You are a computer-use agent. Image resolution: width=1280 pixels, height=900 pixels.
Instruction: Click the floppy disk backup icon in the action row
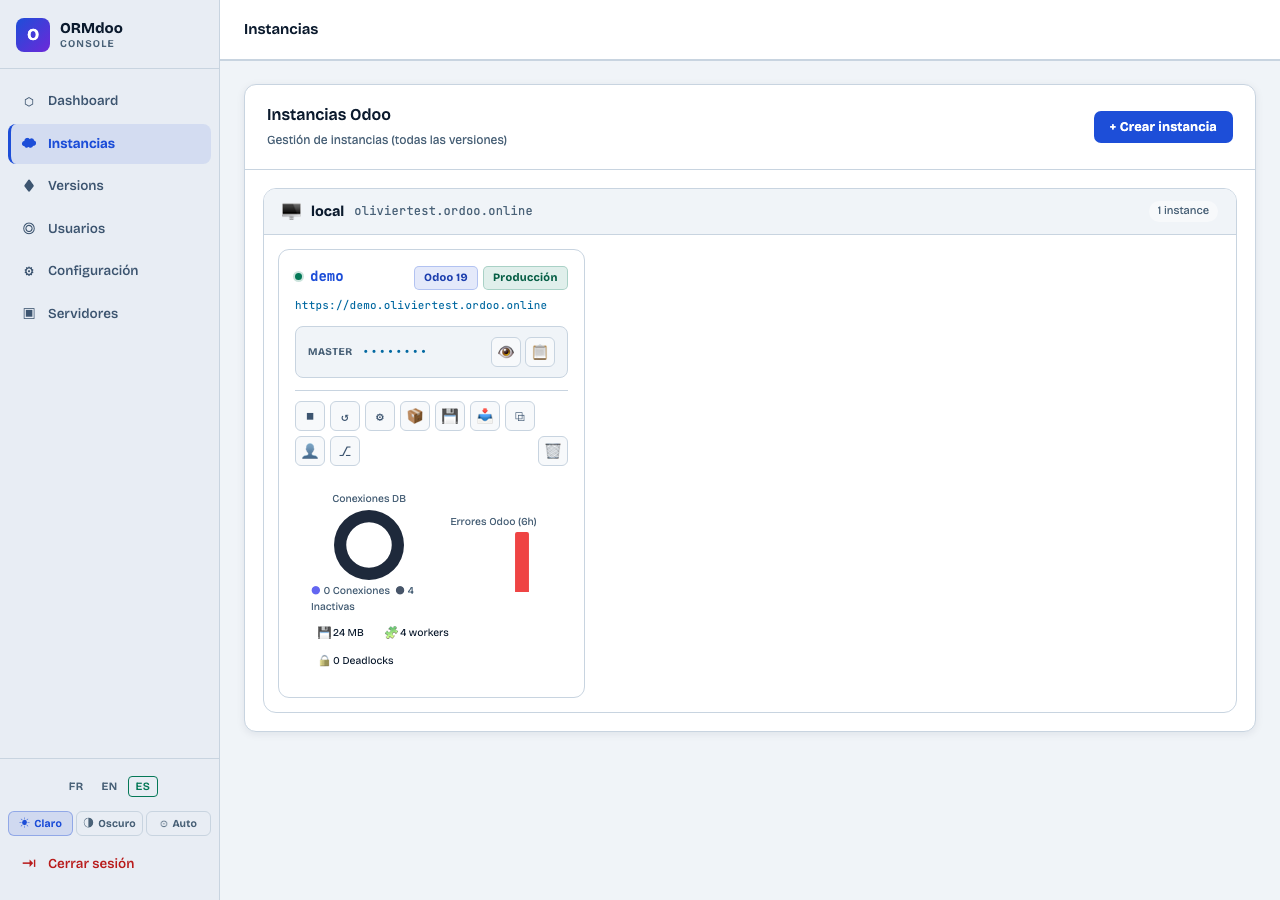click(x=450, y=416)
